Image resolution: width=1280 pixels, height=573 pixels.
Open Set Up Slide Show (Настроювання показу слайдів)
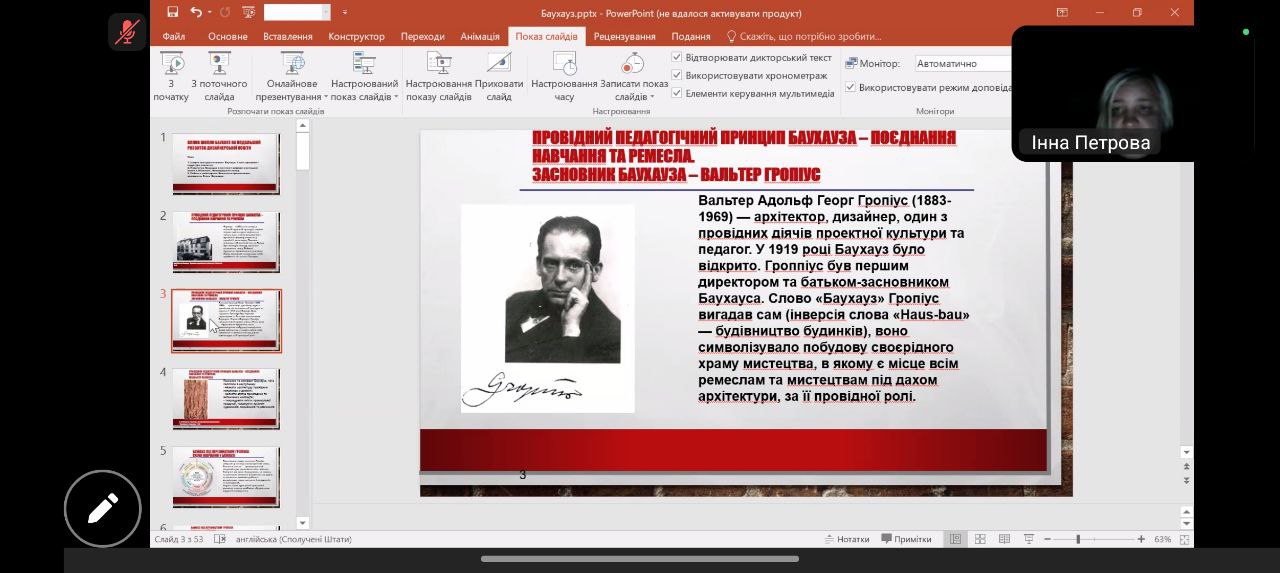point(439,75)
